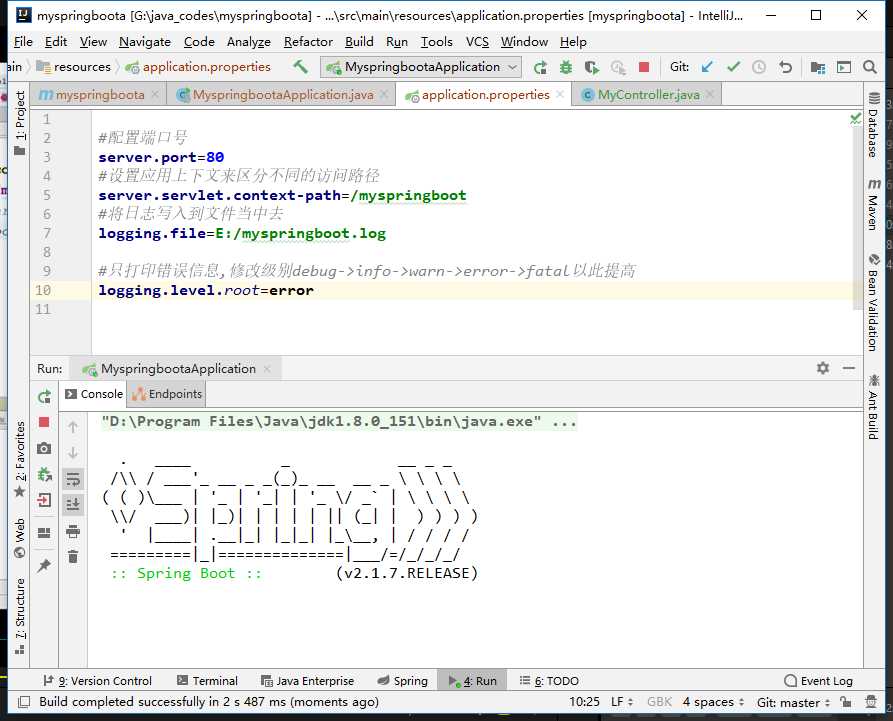The image size is (893, 721).
Task: Go down the stack trace arrow
Action: [x=73, y=453]
